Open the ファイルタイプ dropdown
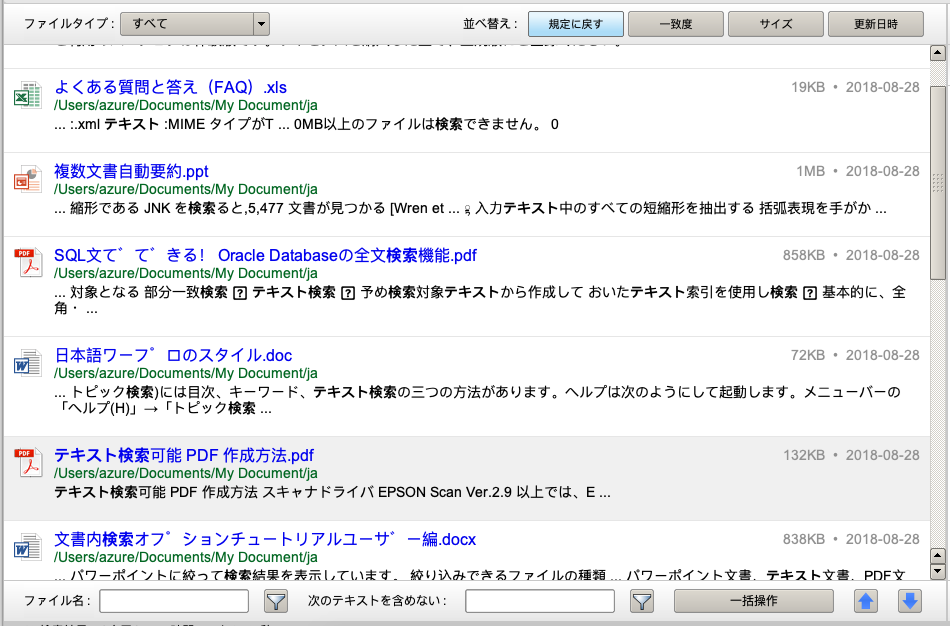 [x=195, y=23]
